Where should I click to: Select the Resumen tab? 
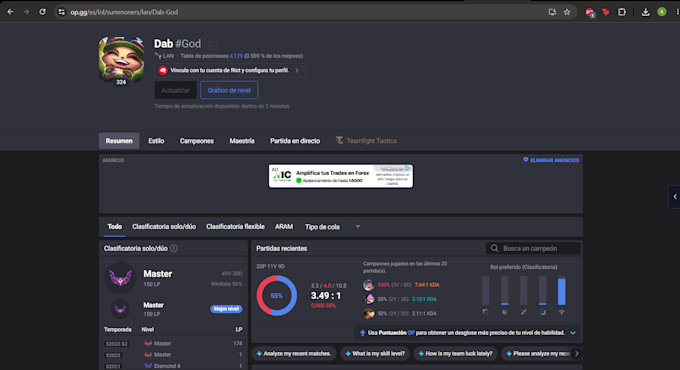(119, 141)
